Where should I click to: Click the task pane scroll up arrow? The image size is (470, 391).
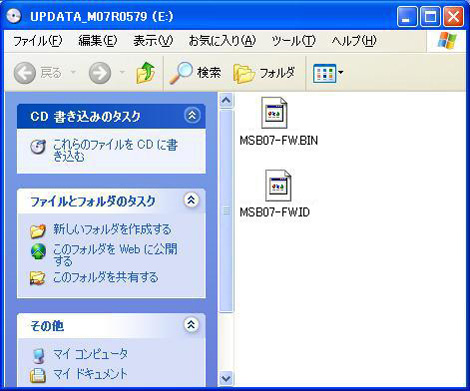click(226, 100)
